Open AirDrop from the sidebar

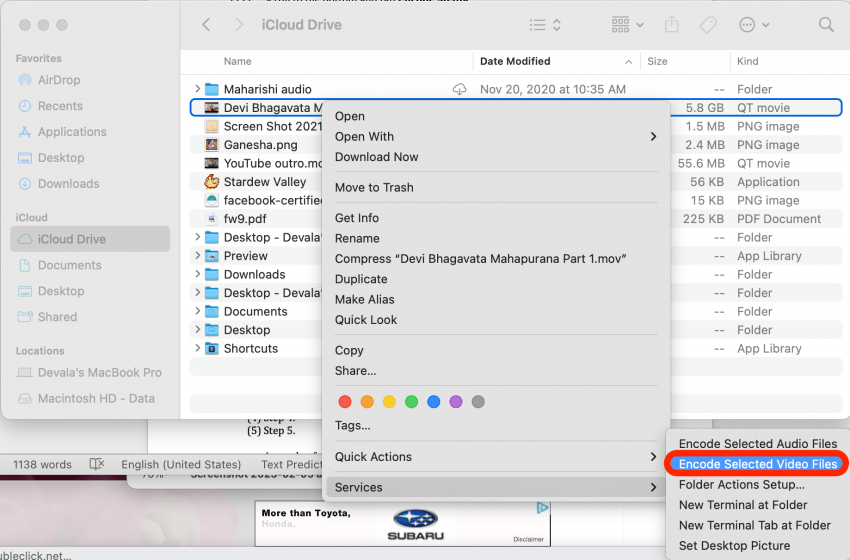(59, 80)
